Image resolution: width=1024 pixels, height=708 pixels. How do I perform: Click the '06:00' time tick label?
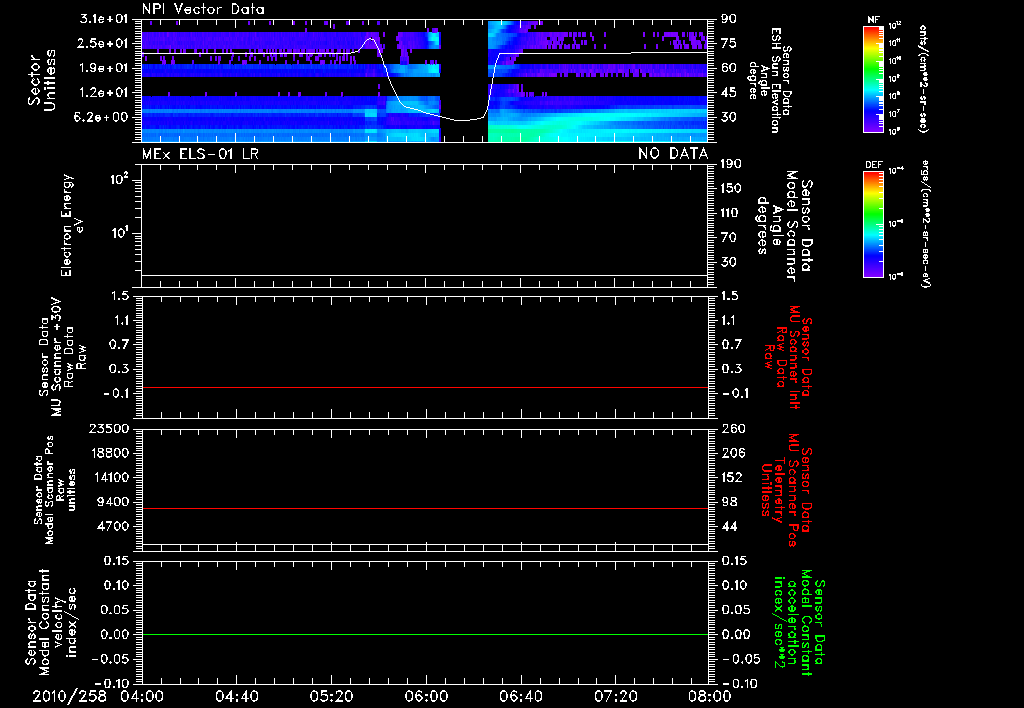pyautogui.click(x=426, y=696)
